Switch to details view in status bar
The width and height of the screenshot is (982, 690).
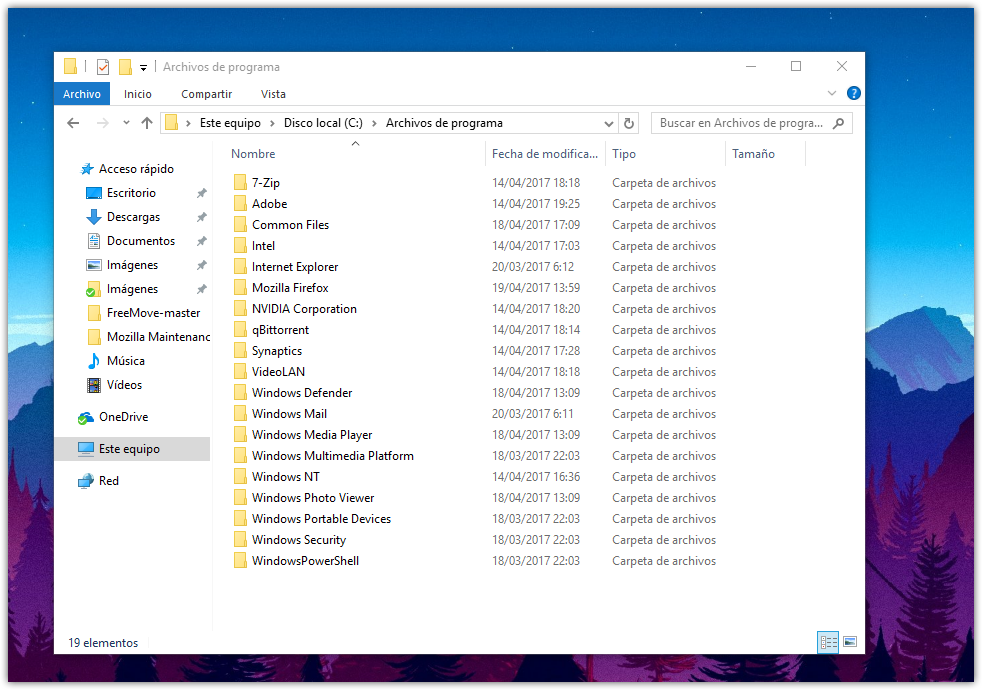coord(828,642)
